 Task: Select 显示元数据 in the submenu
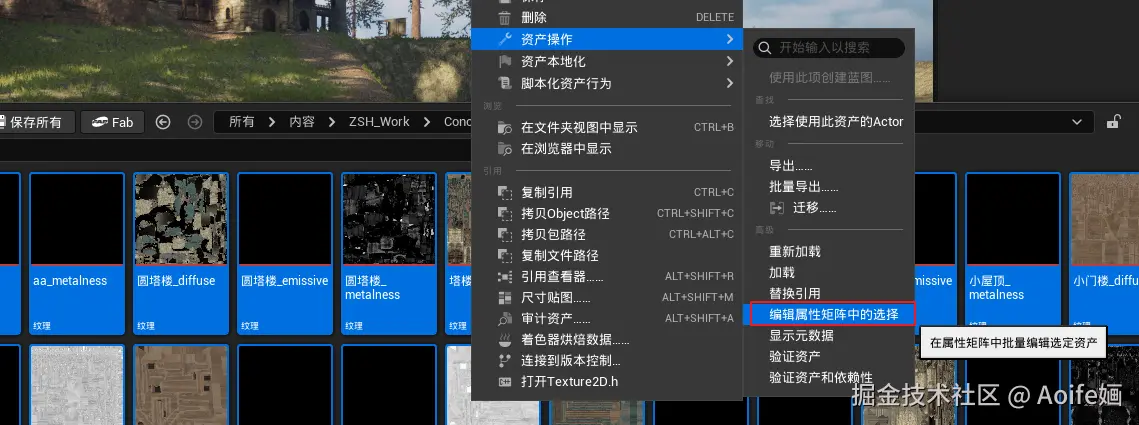click(801, 336)
